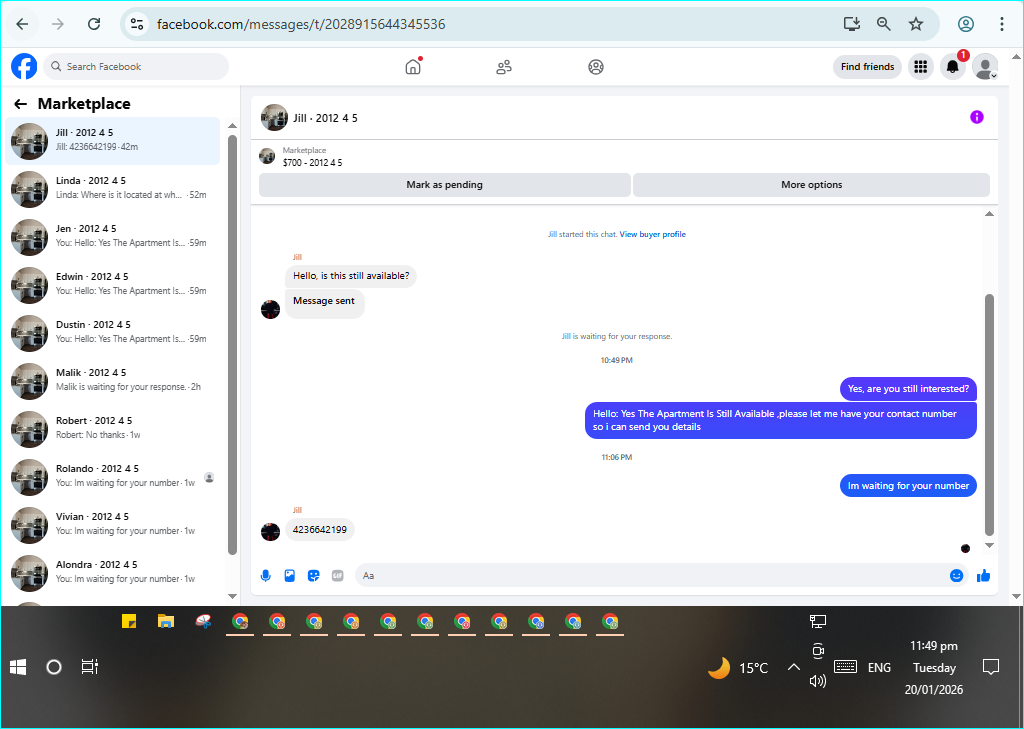Click the install app icon in address bar
Image resolution: width=1024 pixels, height=729 pixels.
pos(852,24)
